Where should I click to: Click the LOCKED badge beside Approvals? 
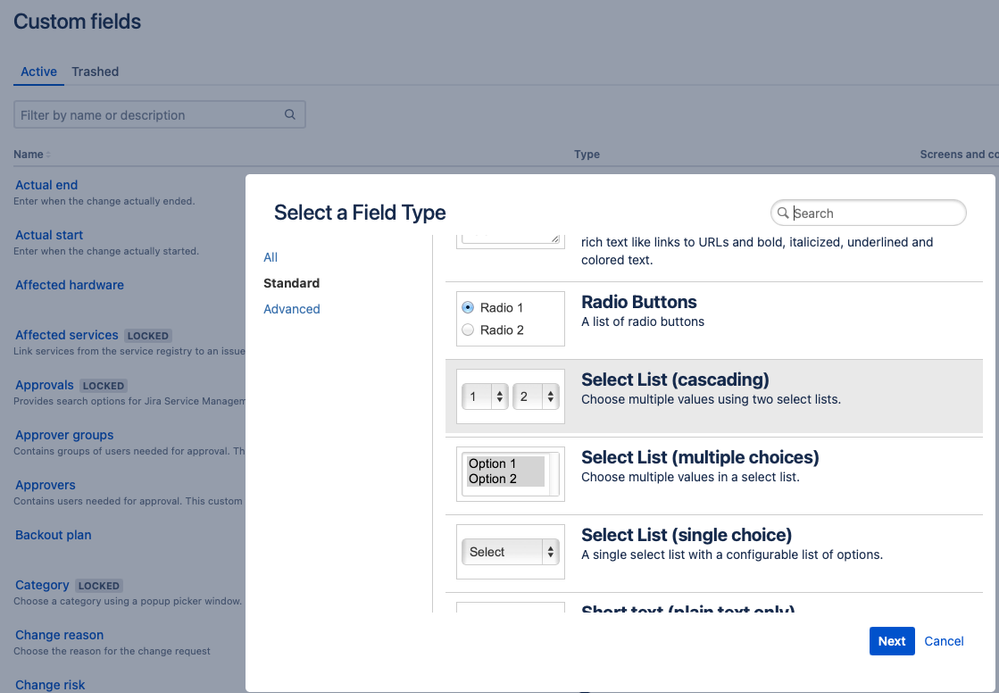click(103, 385)
